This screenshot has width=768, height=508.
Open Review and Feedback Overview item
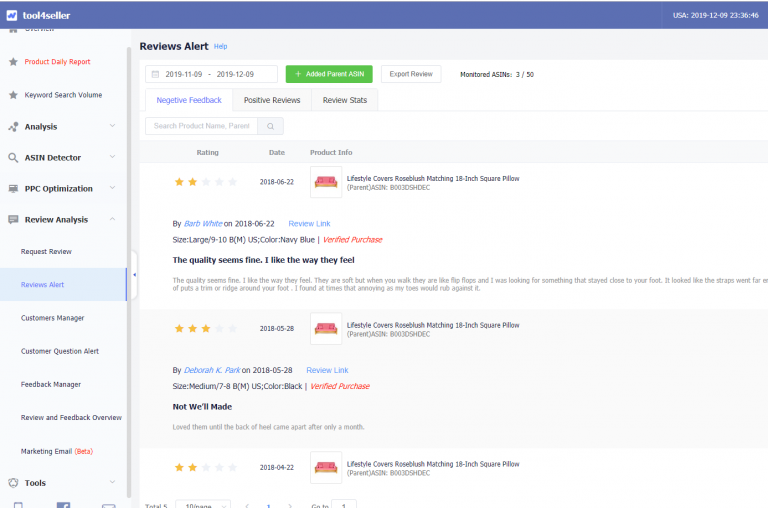point(71,418)
